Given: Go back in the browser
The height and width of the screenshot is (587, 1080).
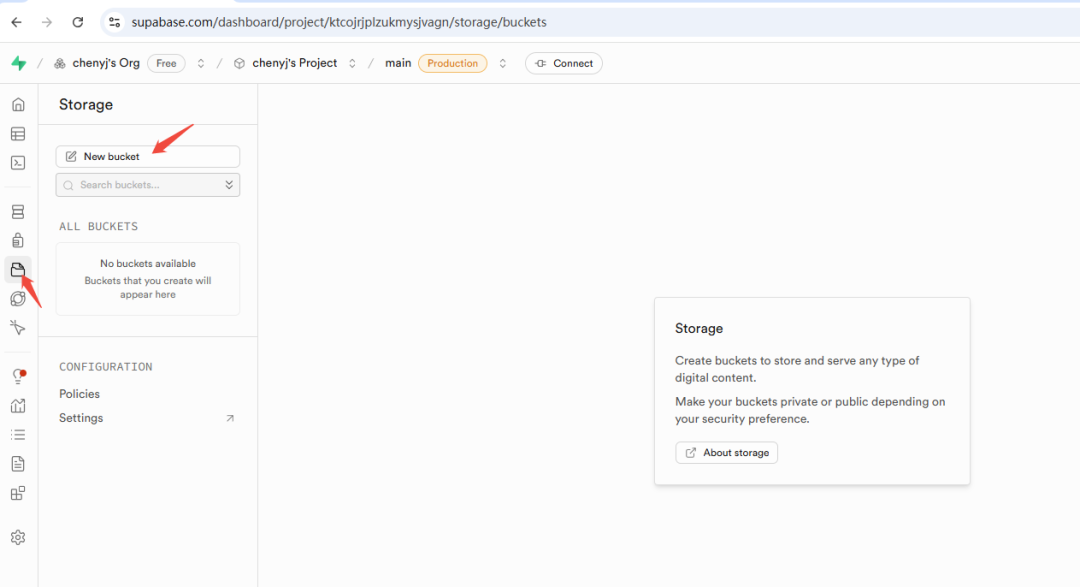Looking at the screenshot, I should 17,22.
